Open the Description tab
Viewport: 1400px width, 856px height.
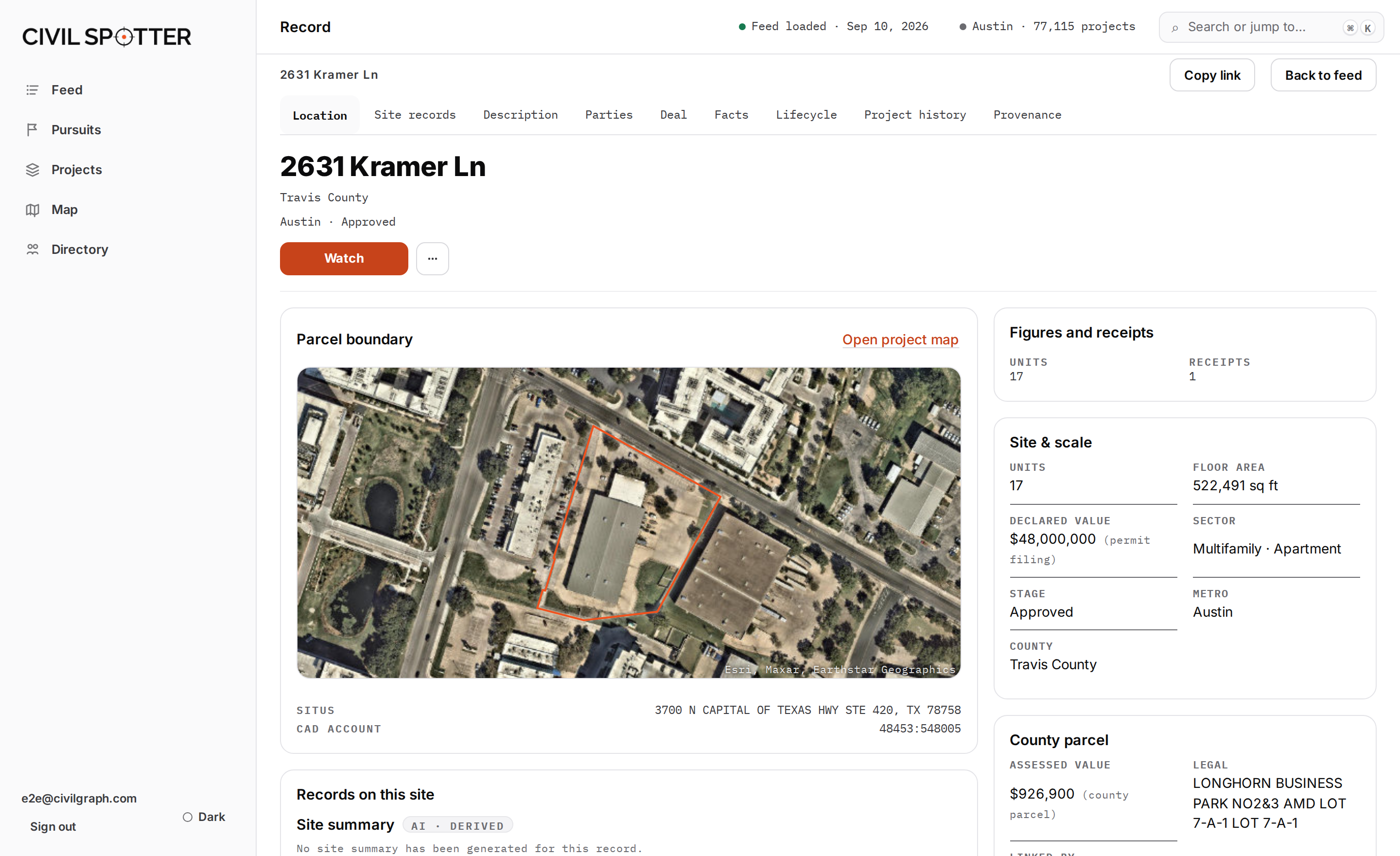click(x=521, y=115)
